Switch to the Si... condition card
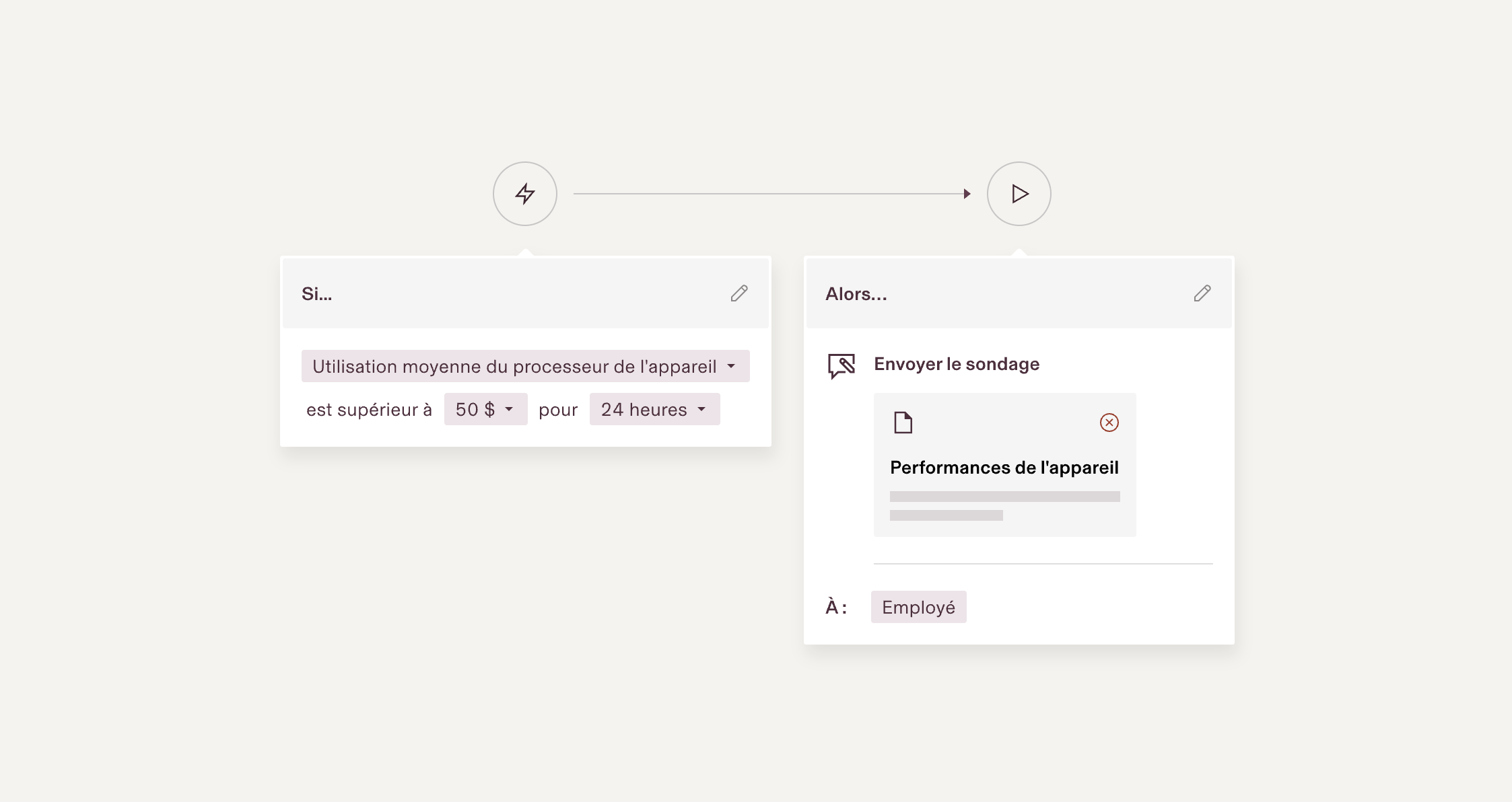 pos(316,293)
